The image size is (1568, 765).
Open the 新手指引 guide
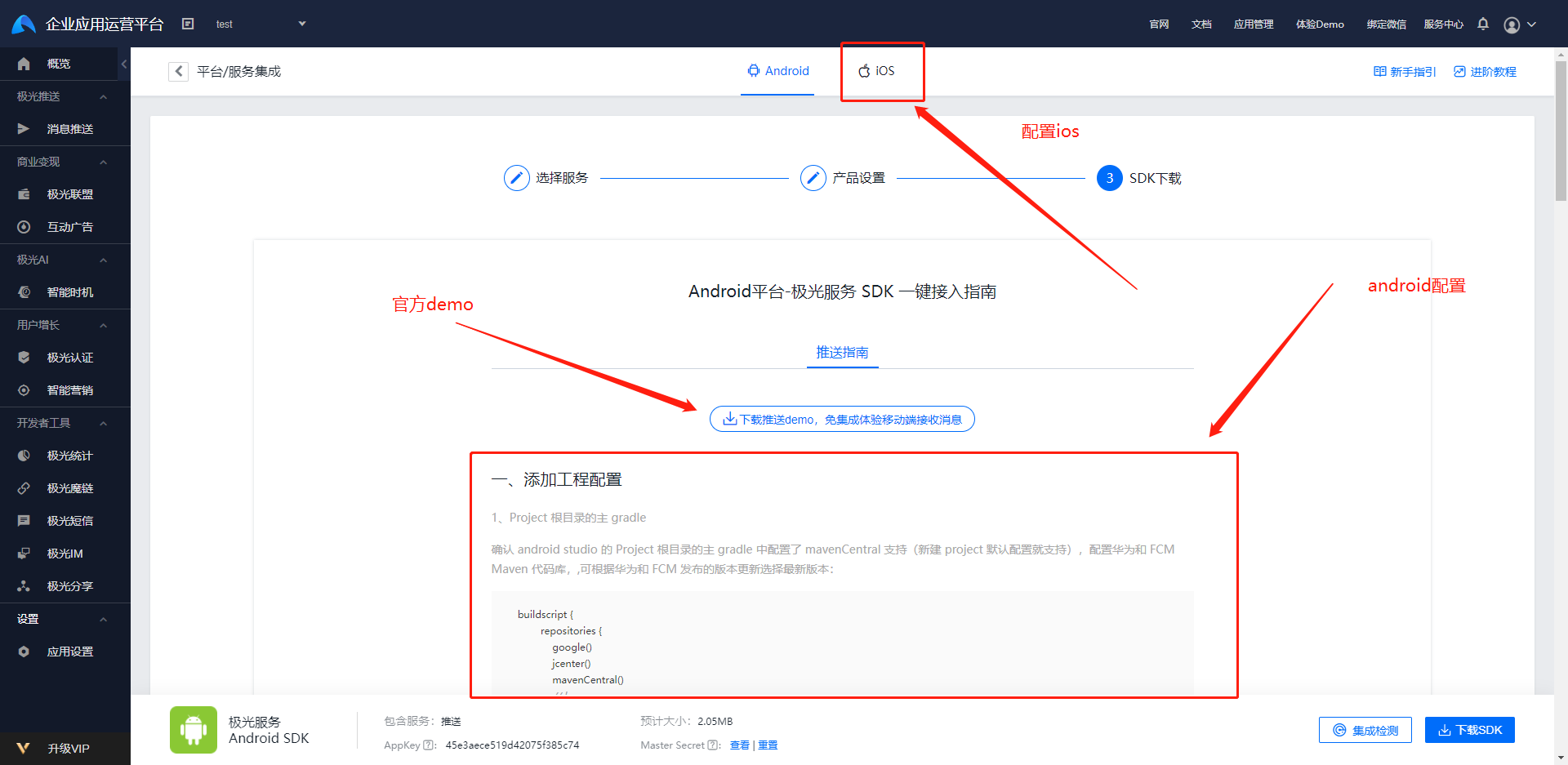[1404, 72]
